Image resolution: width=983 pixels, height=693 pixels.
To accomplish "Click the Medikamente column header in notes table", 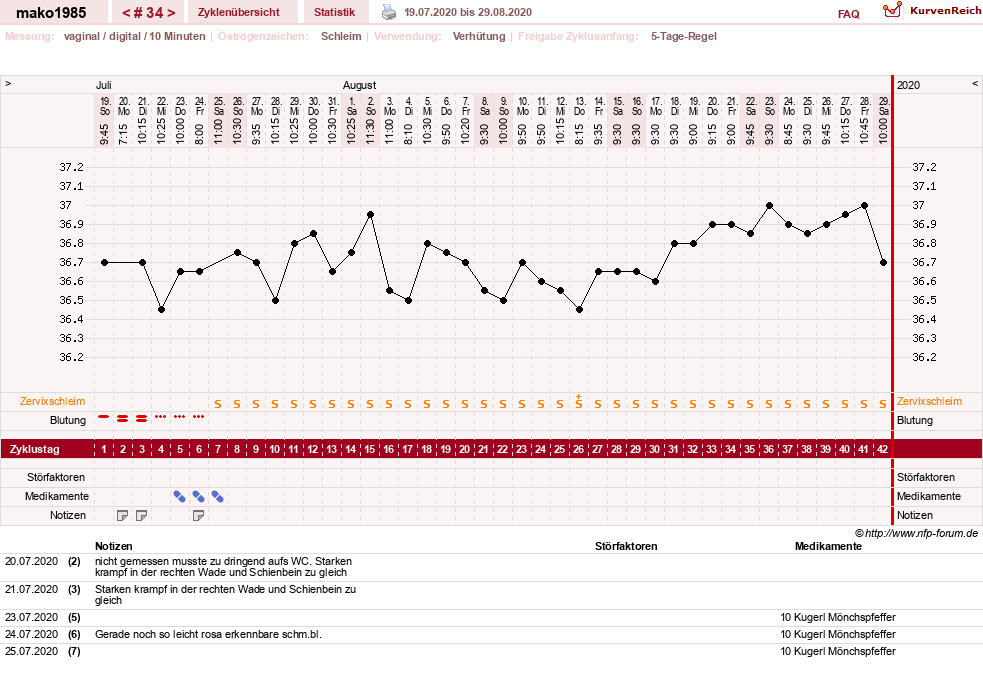I will click(828, 546).
